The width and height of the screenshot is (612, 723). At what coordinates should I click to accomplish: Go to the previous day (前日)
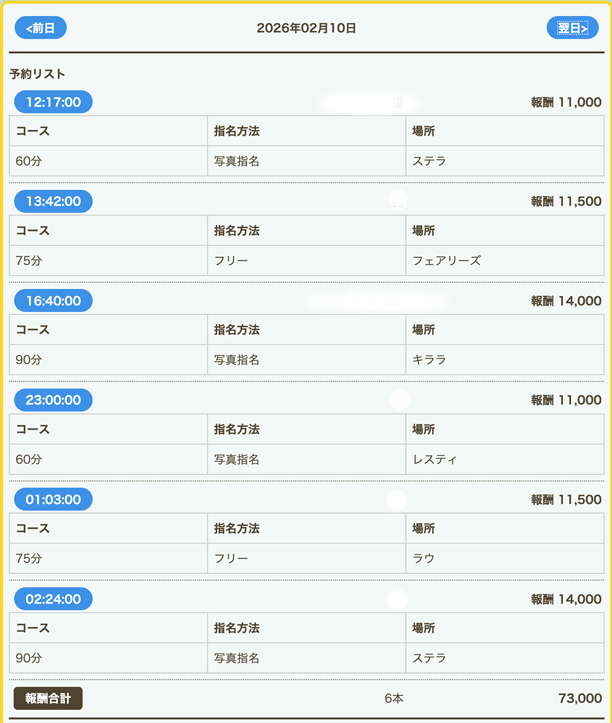pyautogui.click(x=40, y=28)
